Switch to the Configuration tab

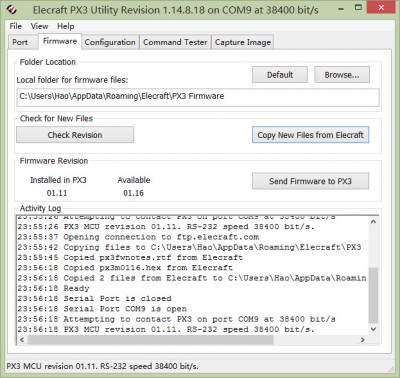[x=110, y=42]
